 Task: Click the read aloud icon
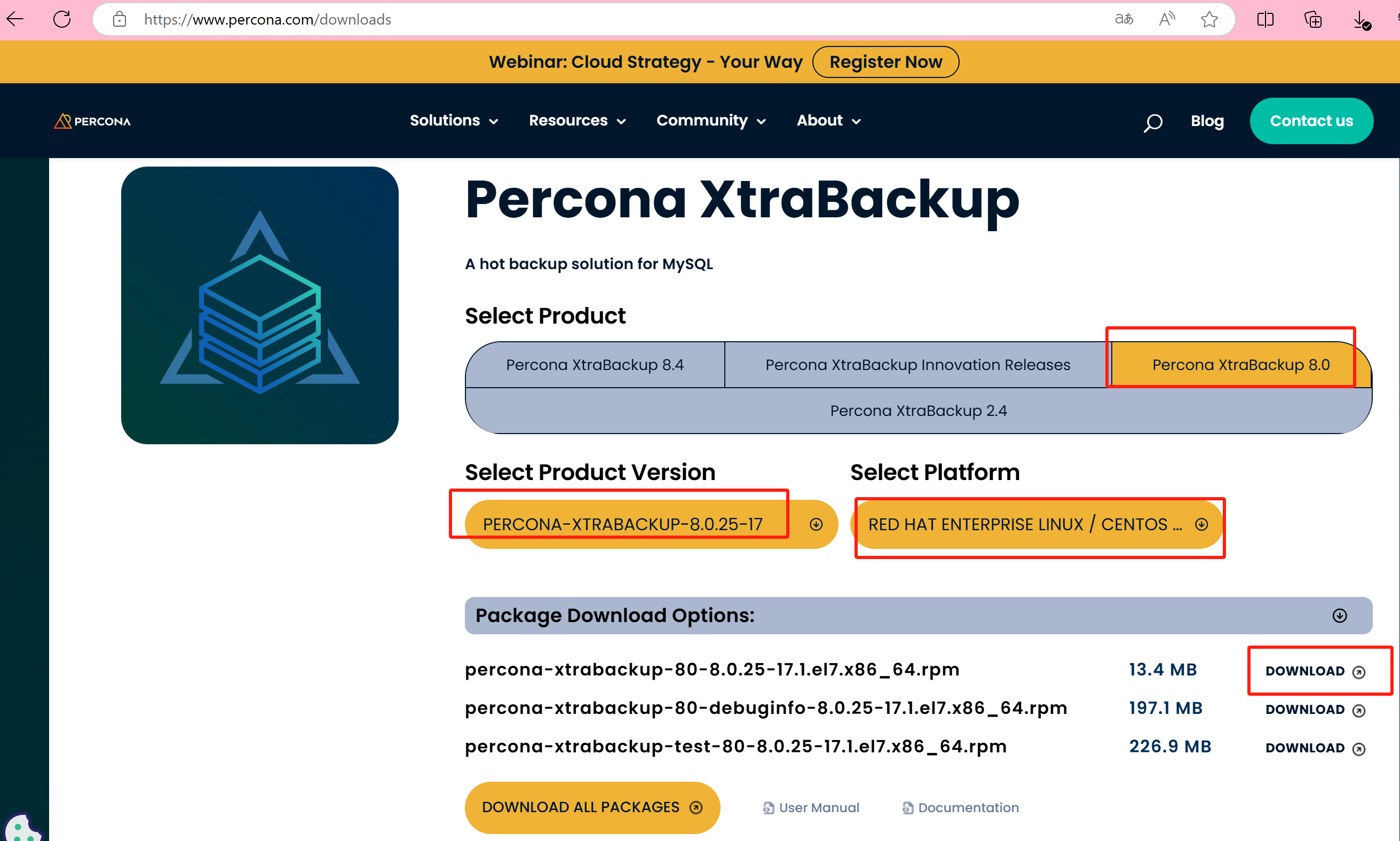coord(1166,19)
